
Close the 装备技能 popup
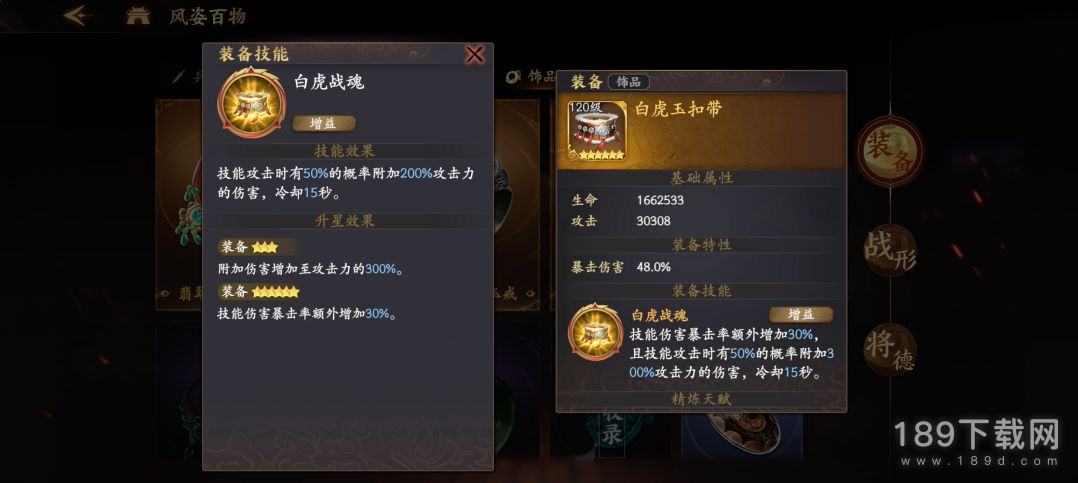[x=474, y=54]
